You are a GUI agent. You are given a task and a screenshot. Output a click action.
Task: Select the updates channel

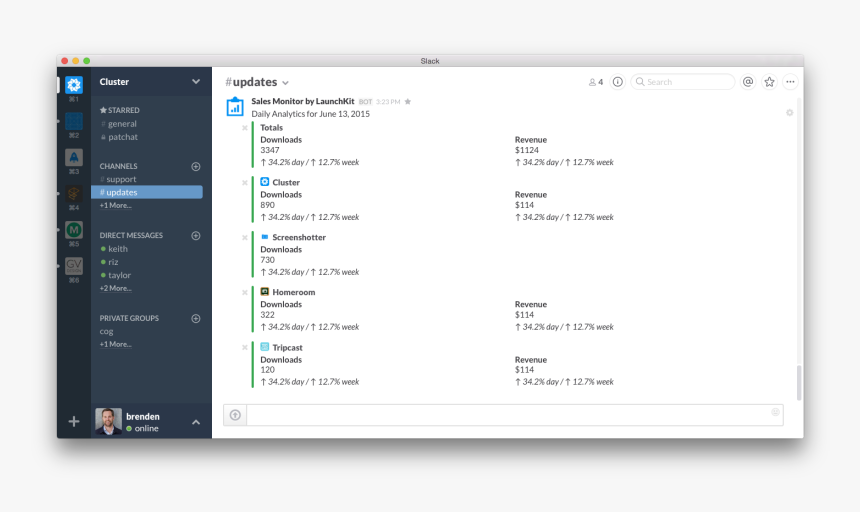(x=146, y=192)
